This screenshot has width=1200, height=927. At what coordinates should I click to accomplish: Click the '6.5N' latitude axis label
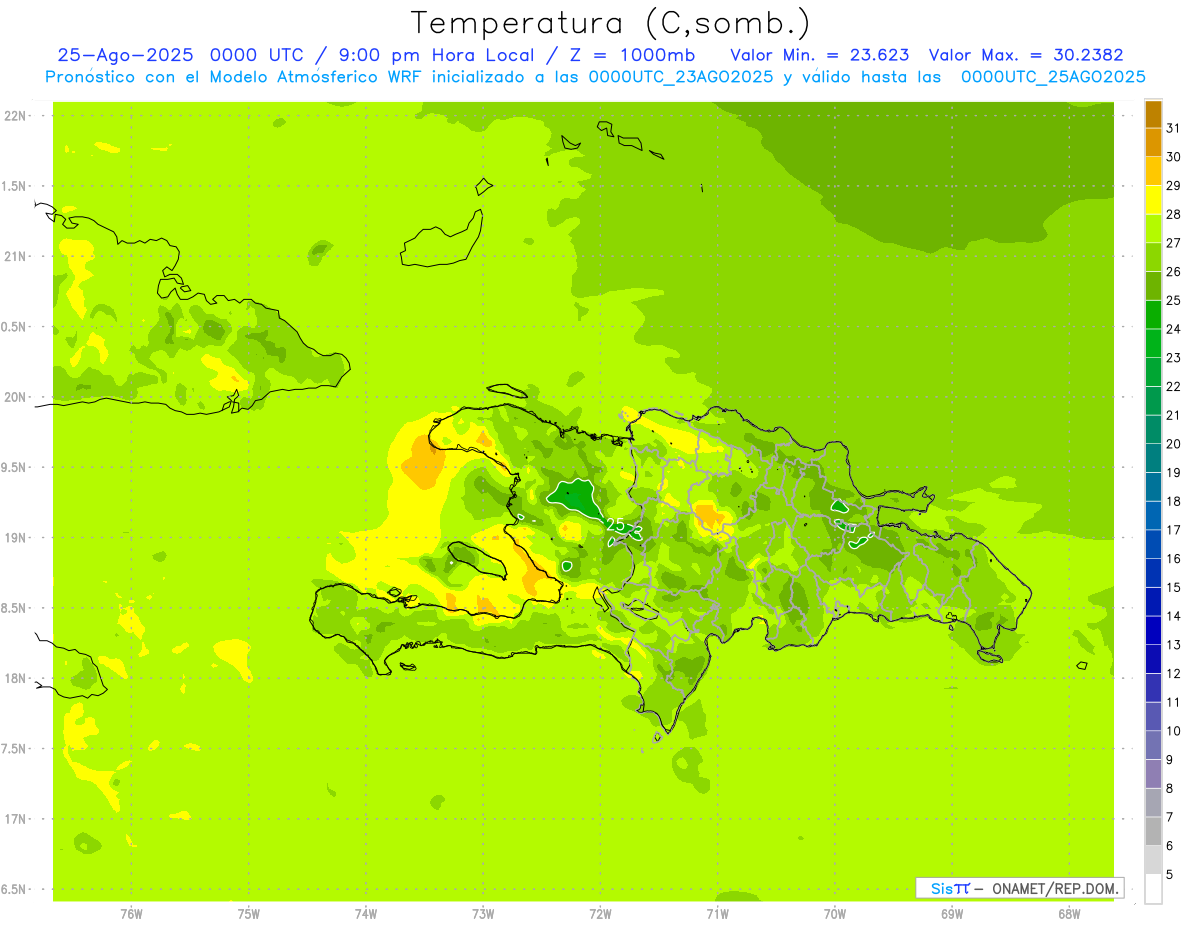14,889
